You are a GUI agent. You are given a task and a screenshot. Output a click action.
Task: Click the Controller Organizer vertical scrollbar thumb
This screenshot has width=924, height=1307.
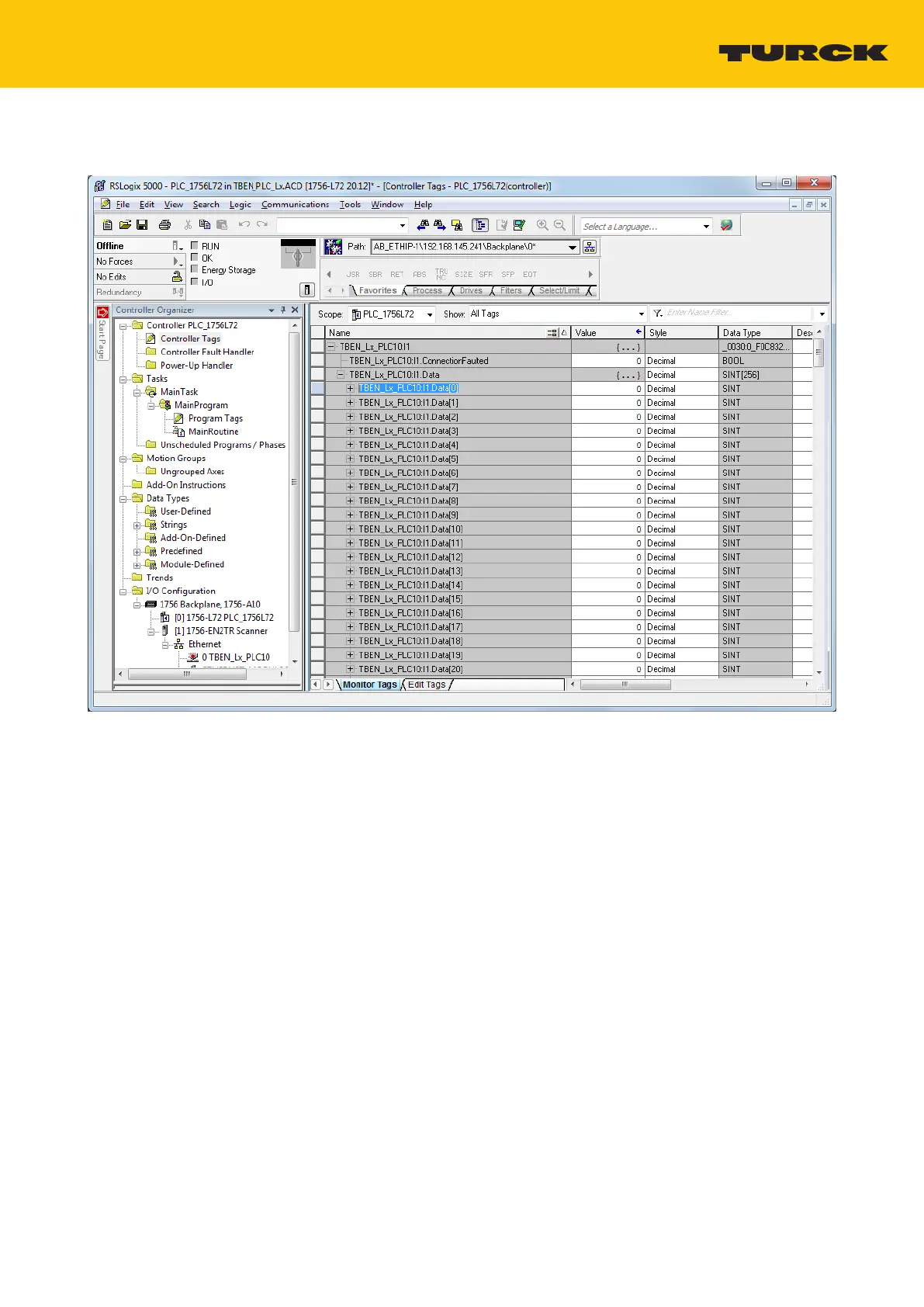click(x=294, y=482)
